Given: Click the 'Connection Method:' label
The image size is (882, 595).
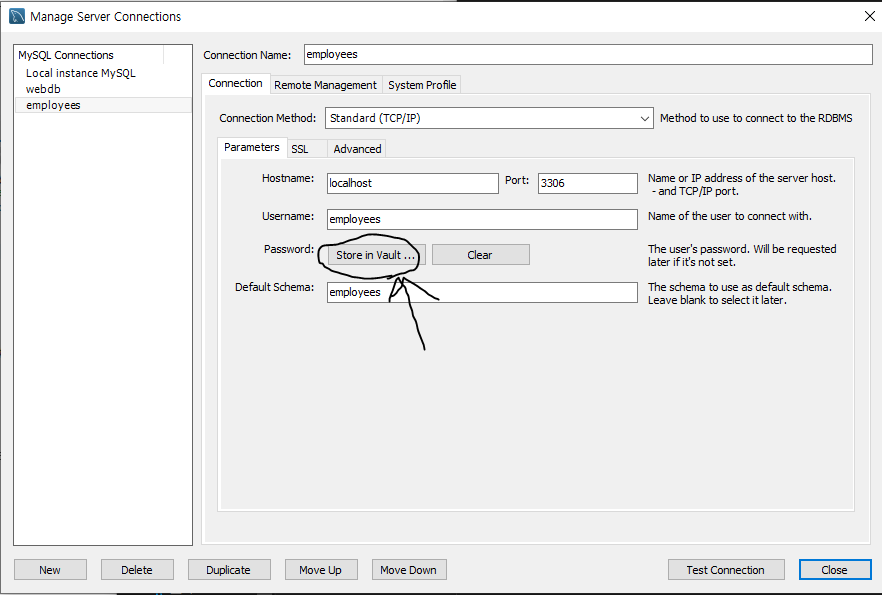Looking at the screenshot, I should [268, 118].
